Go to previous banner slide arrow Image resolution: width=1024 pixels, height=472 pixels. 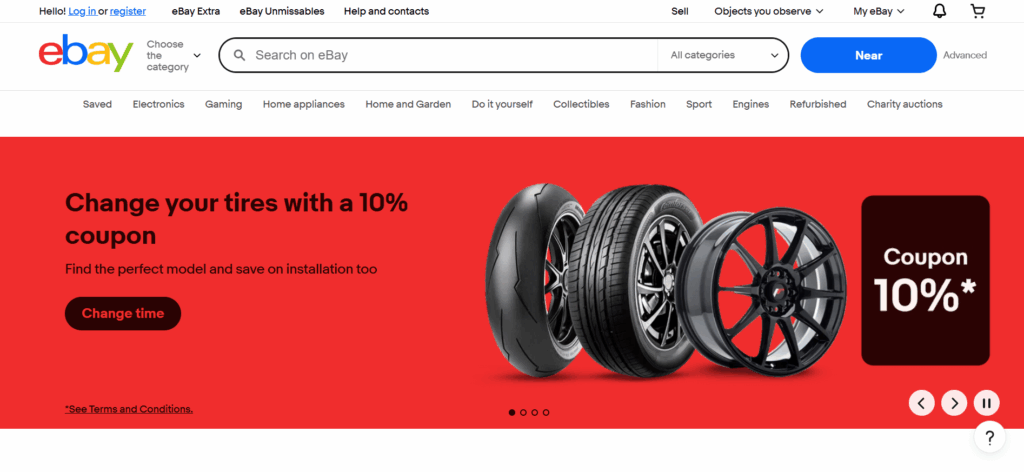921,403
